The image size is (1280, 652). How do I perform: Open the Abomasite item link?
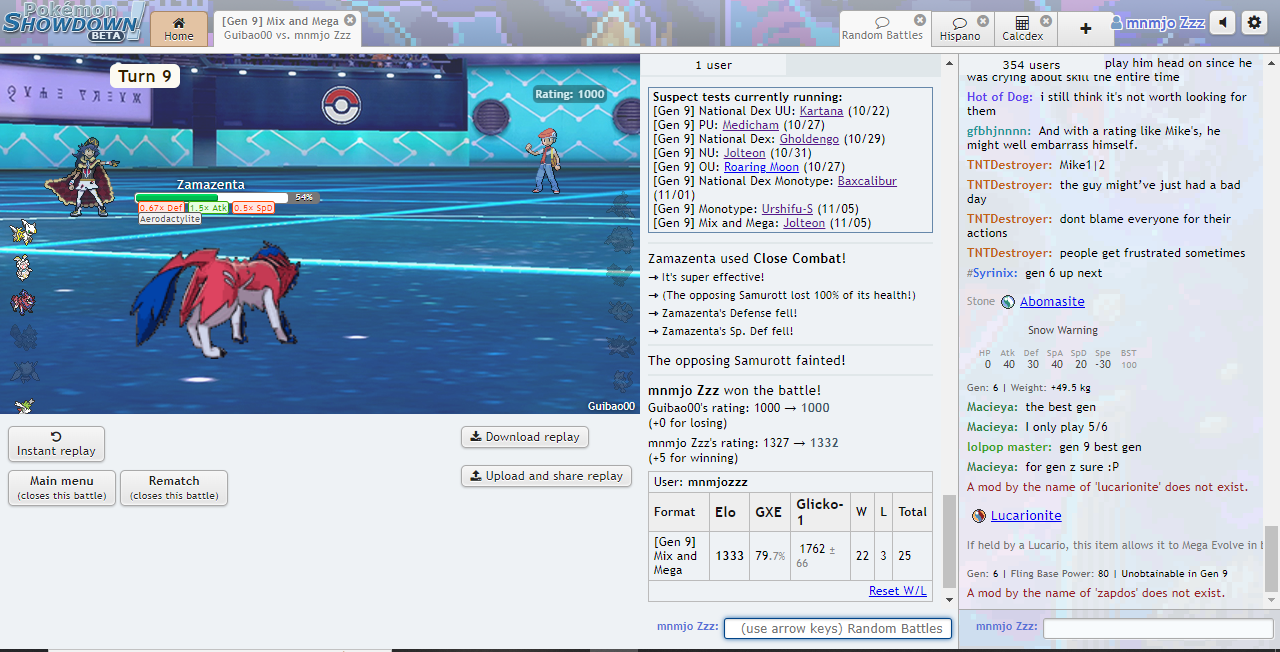(1052, 301)
